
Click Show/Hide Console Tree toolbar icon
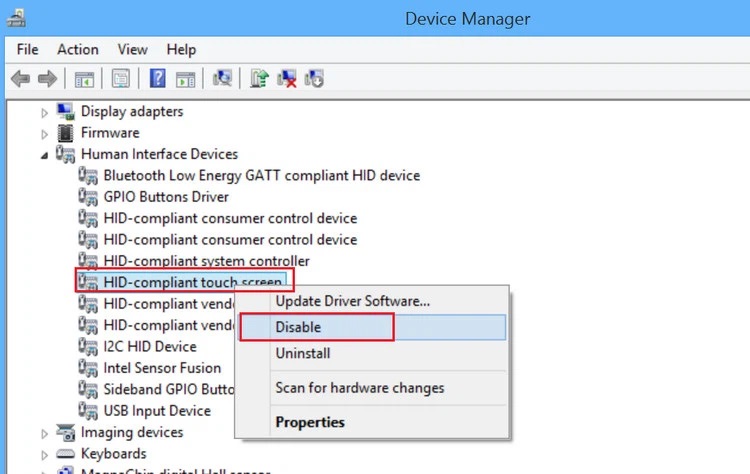pos(84,79)
